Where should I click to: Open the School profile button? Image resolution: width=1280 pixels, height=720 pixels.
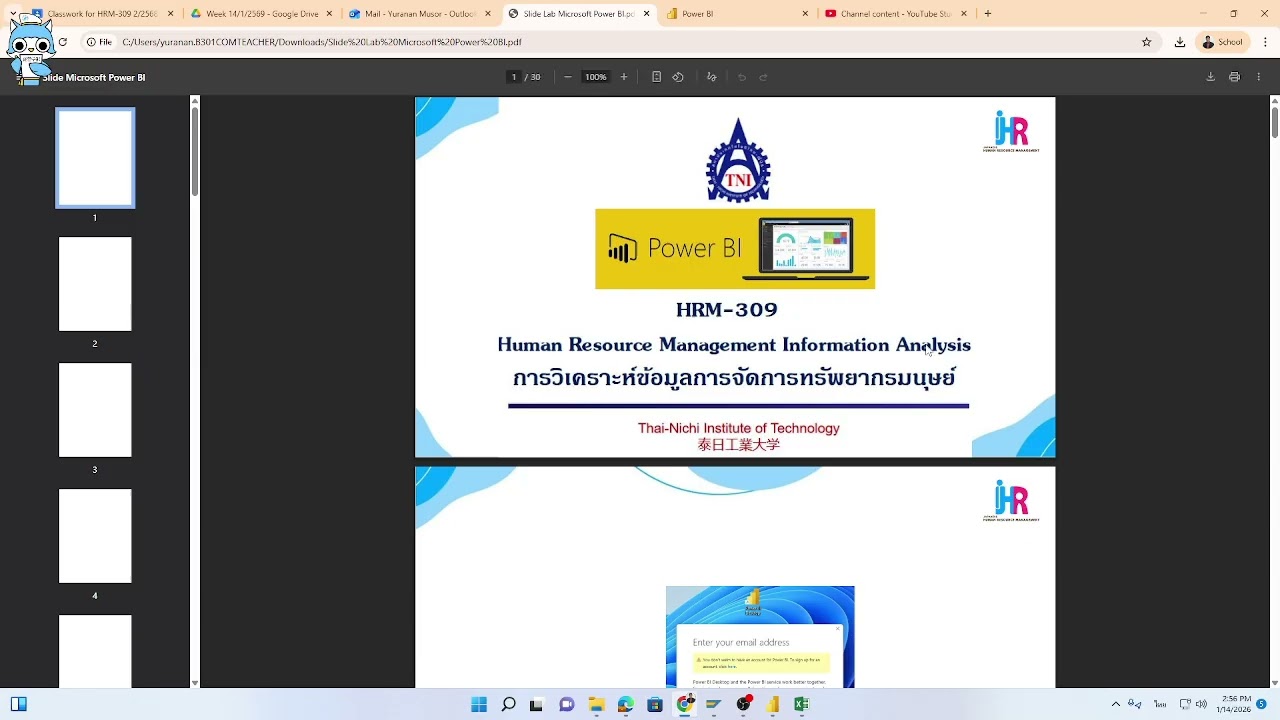pos(1222,42)
